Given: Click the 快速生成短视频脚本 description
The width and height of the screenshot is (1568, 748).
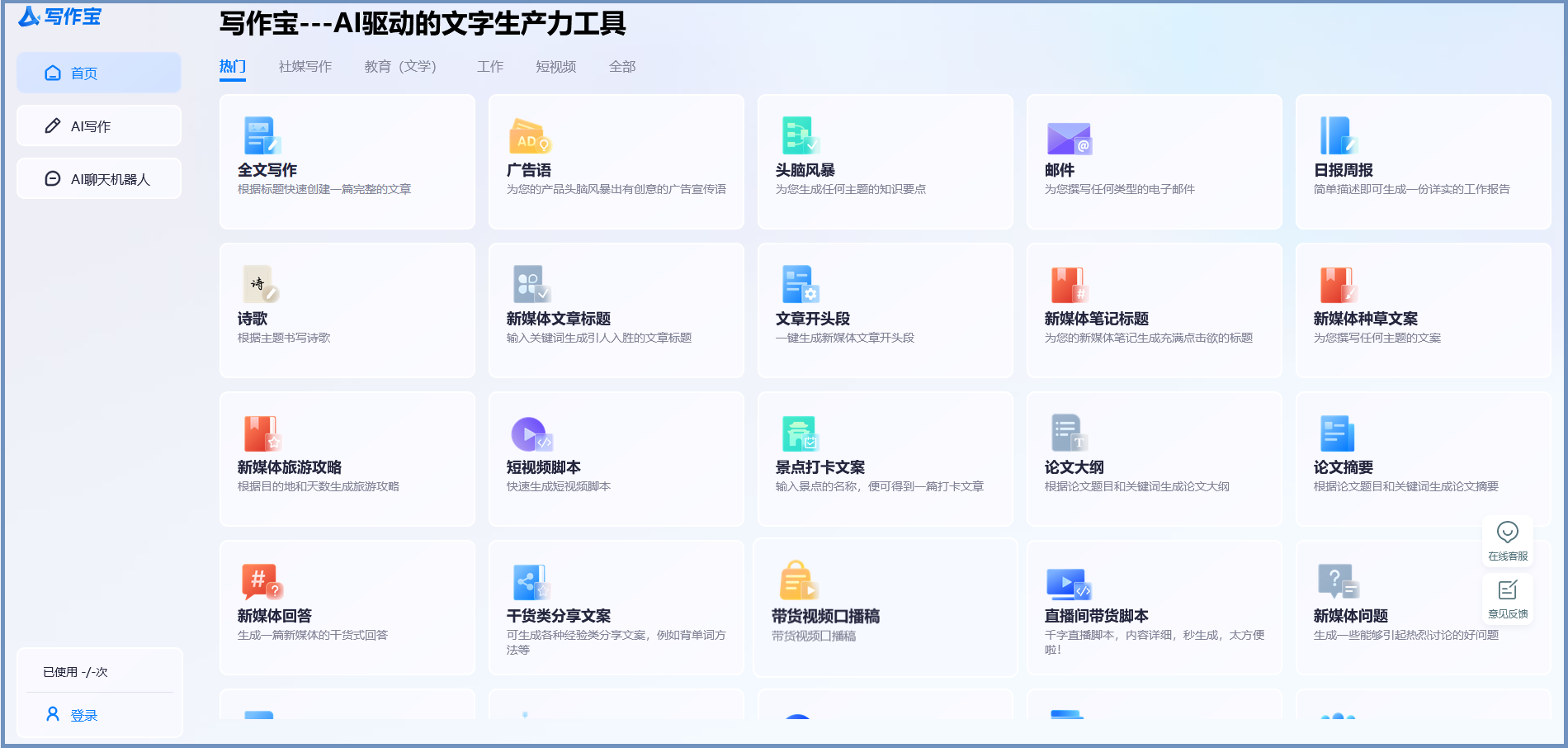Looking at the screenshot, I should (559, 486).
